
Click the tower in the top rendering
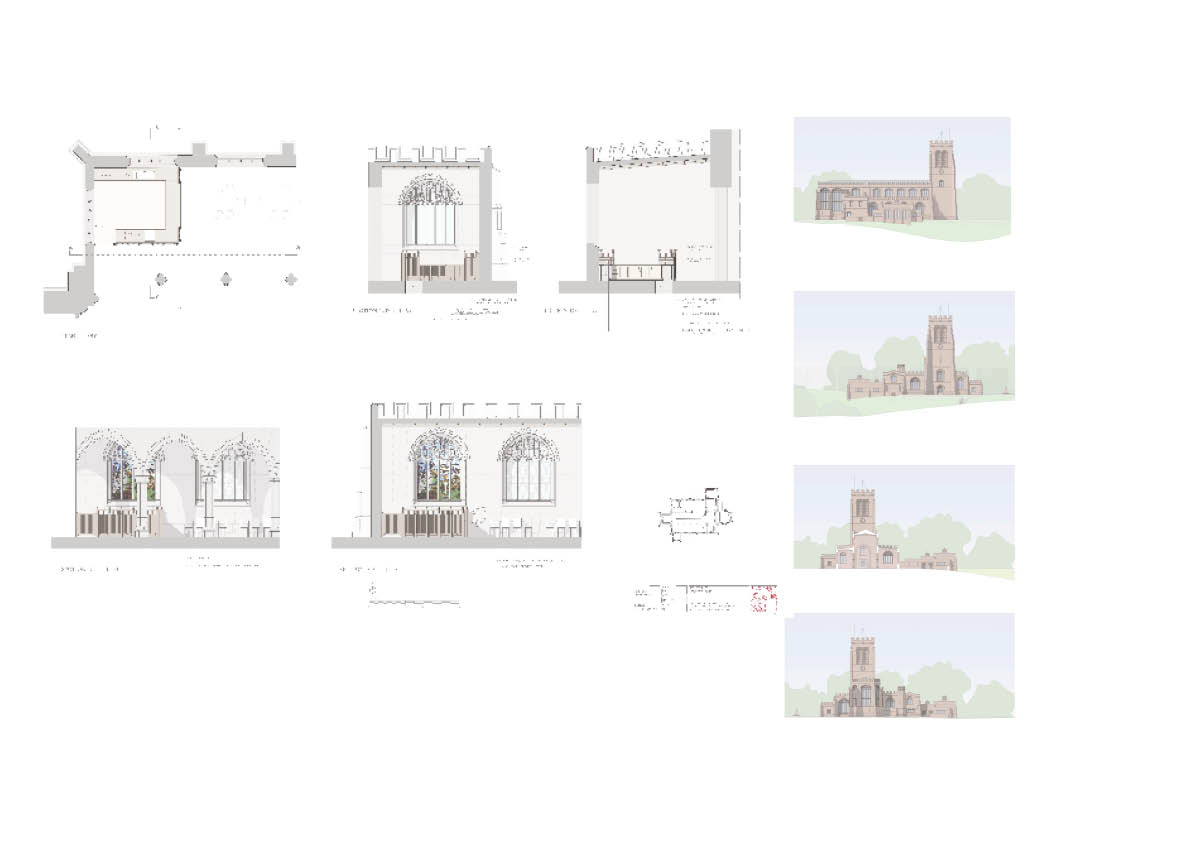pos(941,178)
